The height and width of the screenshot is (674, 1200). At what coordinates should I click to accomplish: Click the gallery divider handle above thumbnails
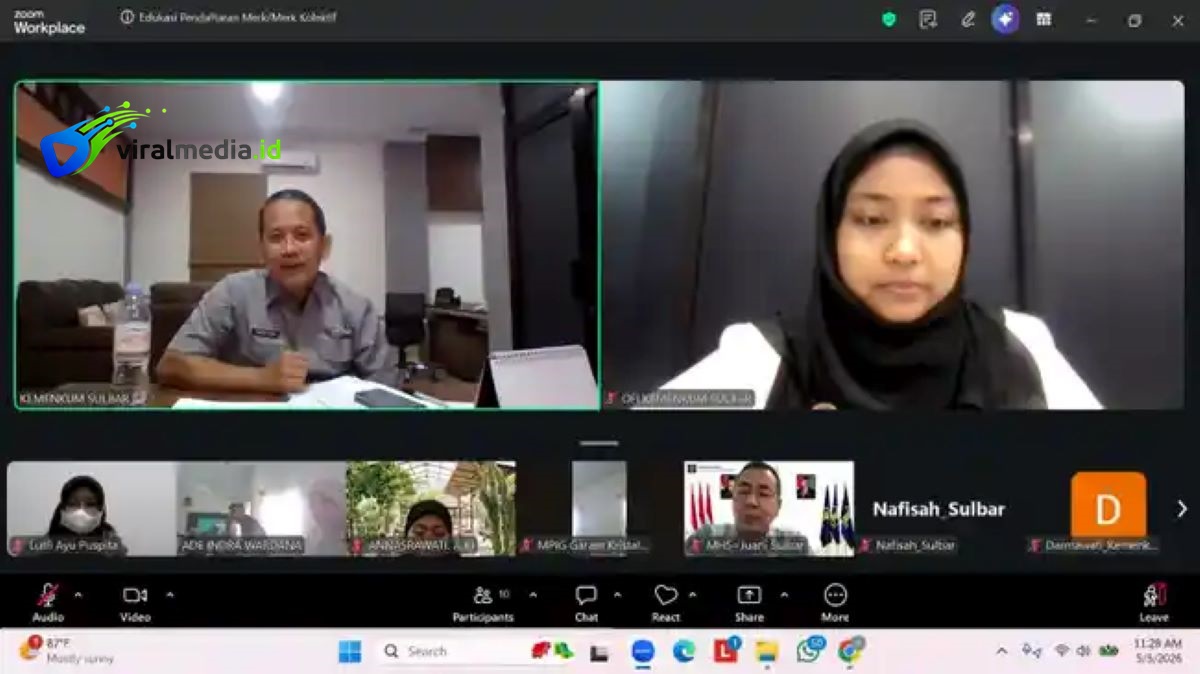(599, 443)
